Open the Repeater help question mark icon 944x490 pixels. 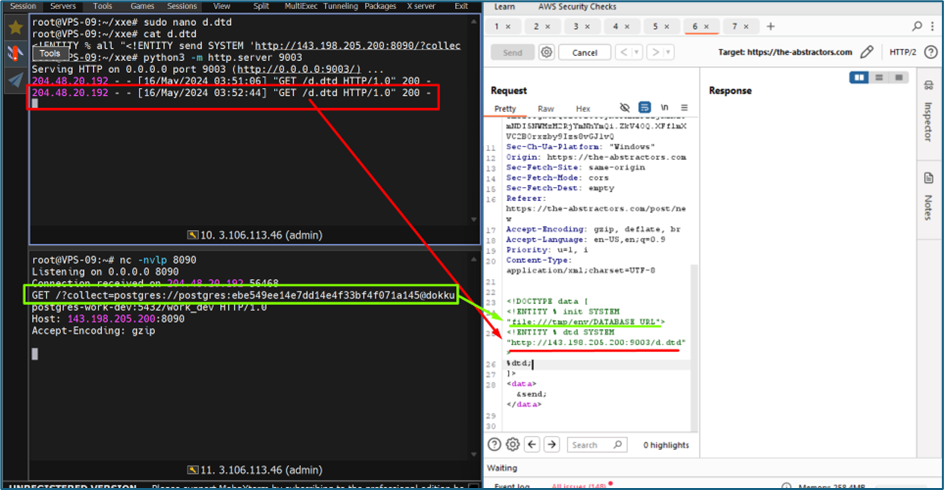click(x=931, y=52)
